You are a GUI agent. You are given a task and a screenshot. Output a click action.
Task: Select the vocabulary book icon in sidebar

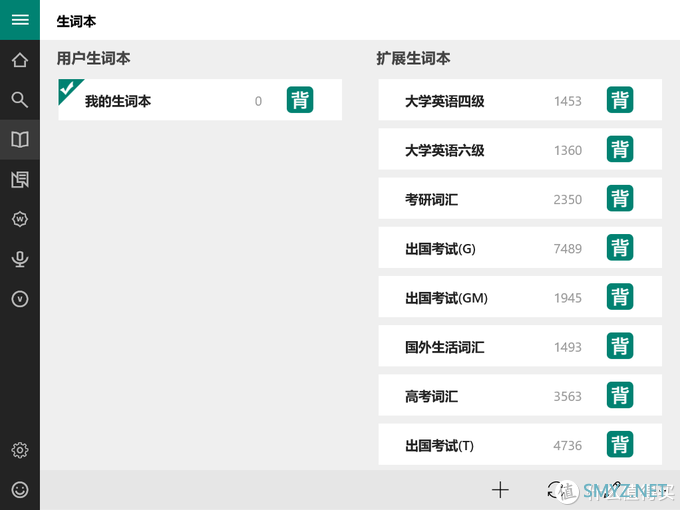click(20, 140)
